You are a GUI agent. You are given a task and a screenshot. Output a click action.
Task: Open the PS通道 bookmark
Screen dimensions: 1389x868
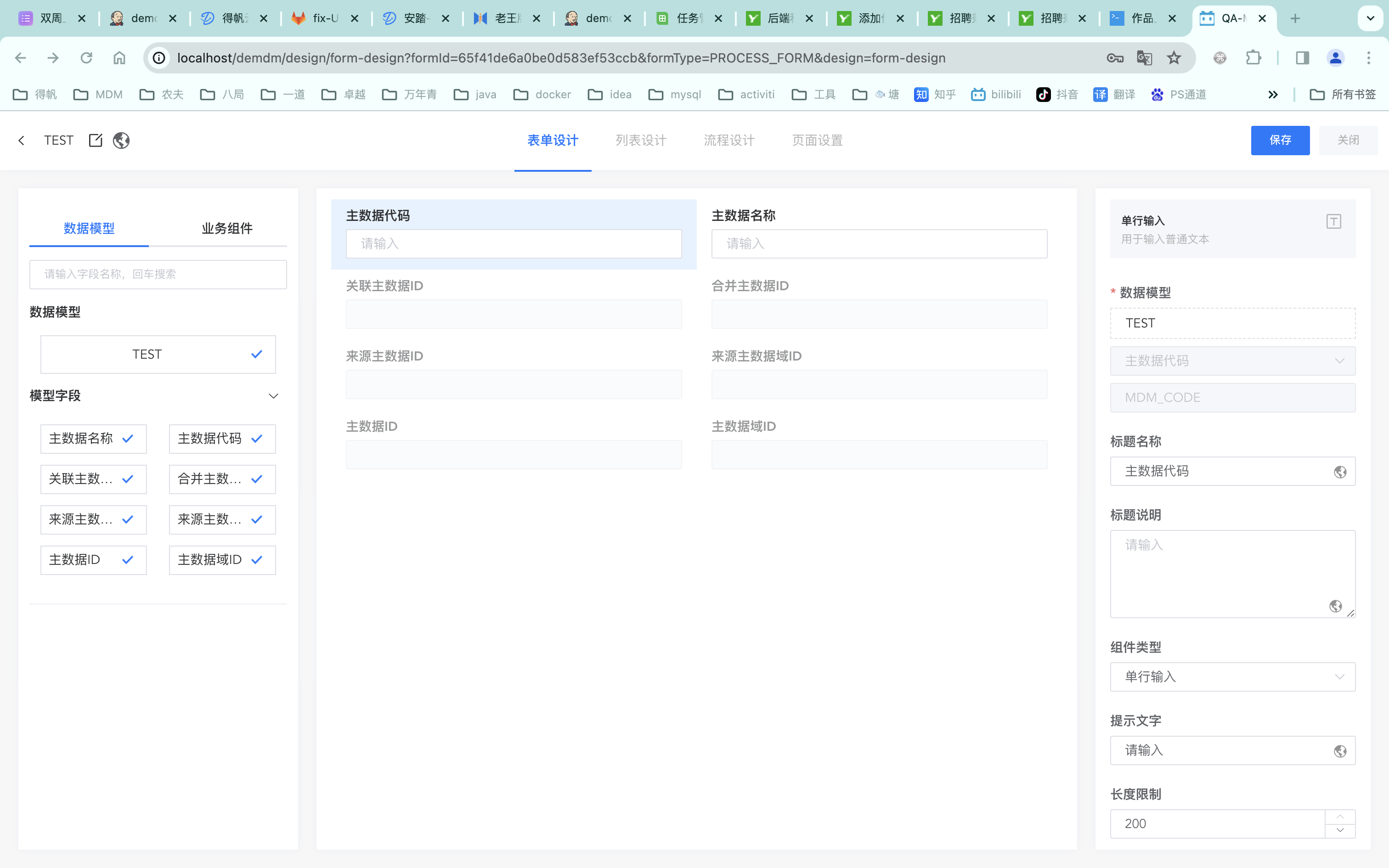click(1178, 94)
